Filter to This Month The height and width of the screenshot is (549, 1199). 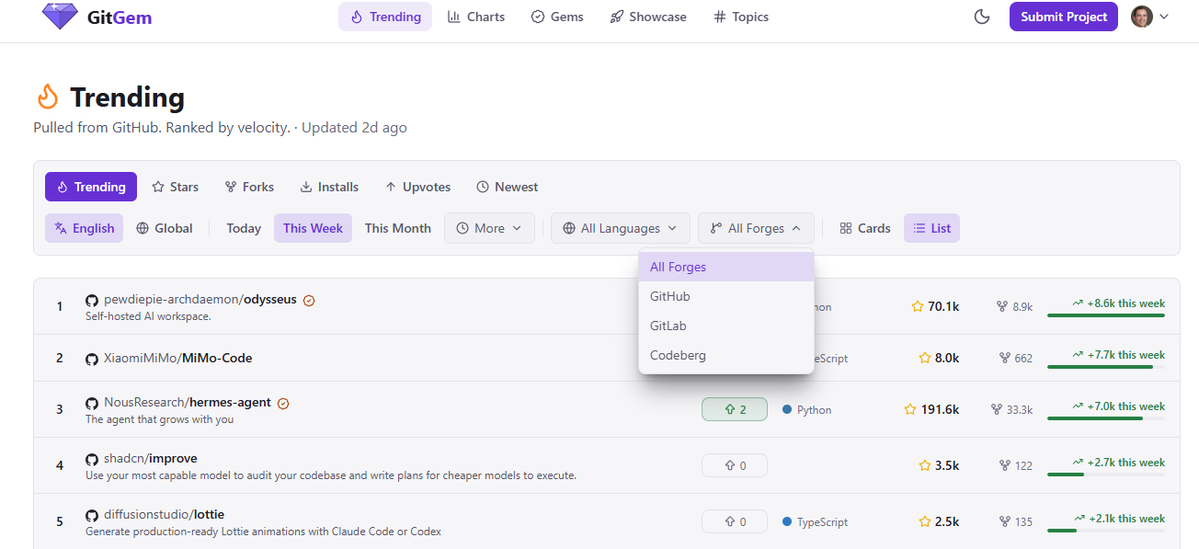click(x=398, y=228)
